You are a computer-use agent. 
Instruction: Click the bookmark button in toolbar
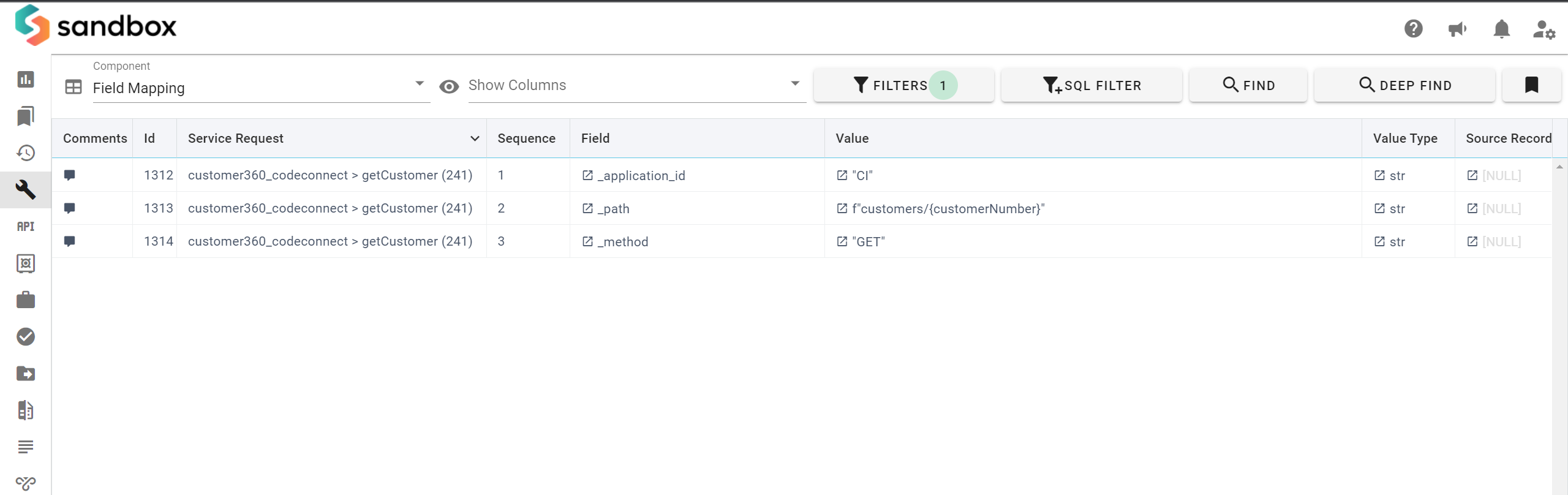pos(1531,85)
